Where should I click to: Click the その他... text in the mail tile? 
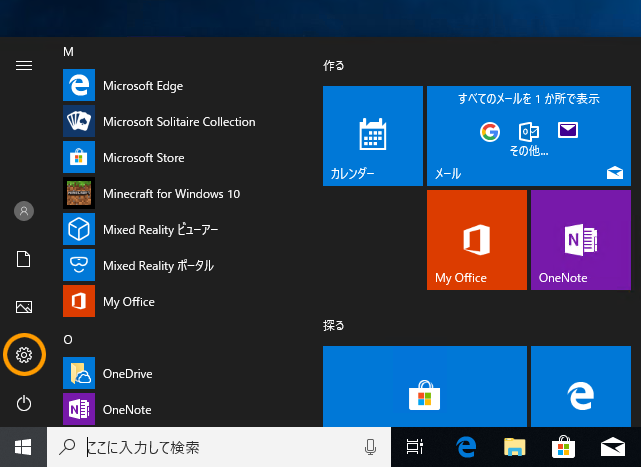(529, 151)
